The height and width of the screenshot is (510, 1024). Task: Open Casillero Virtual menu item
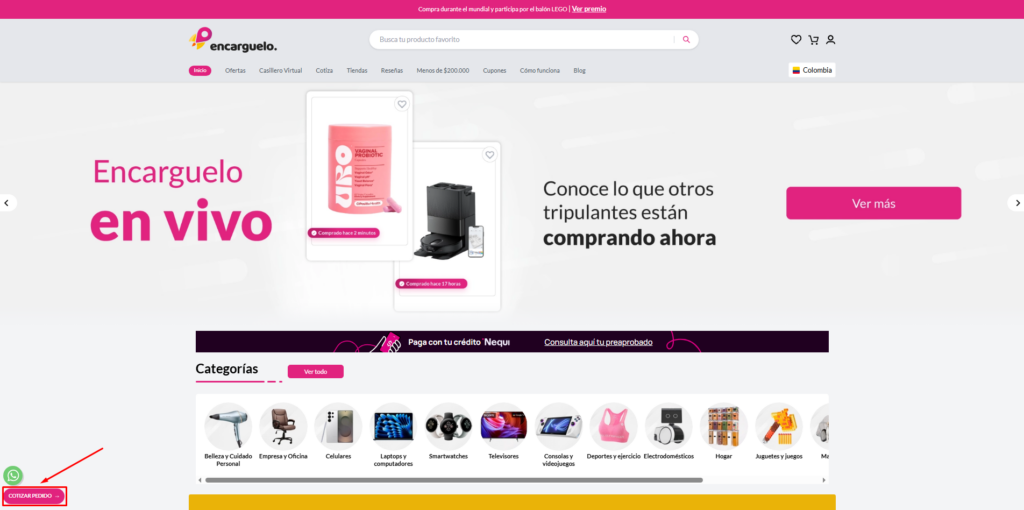[x=280, y=71]
